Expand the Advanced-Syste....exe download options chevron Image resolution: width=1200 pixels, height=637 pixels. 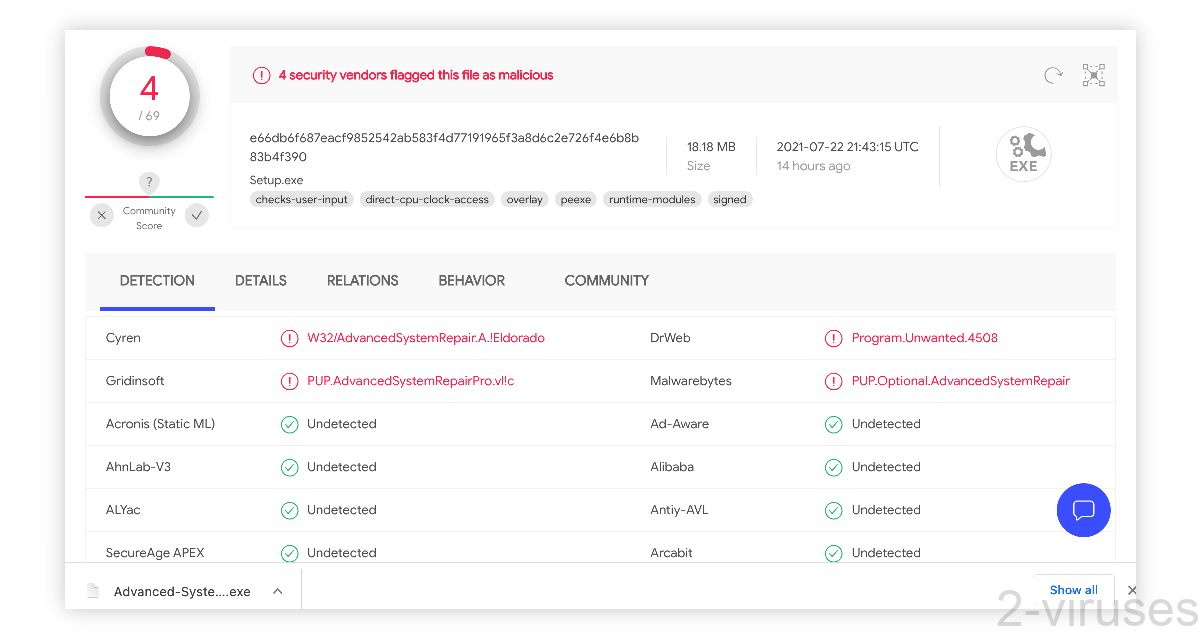[278, 591]
